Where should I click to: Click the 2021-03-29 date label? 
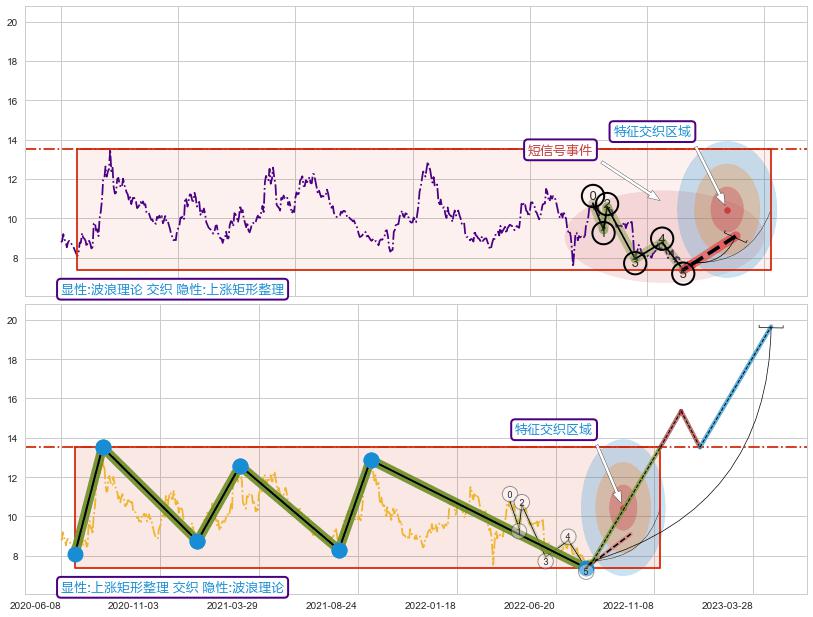coord(232,606)
